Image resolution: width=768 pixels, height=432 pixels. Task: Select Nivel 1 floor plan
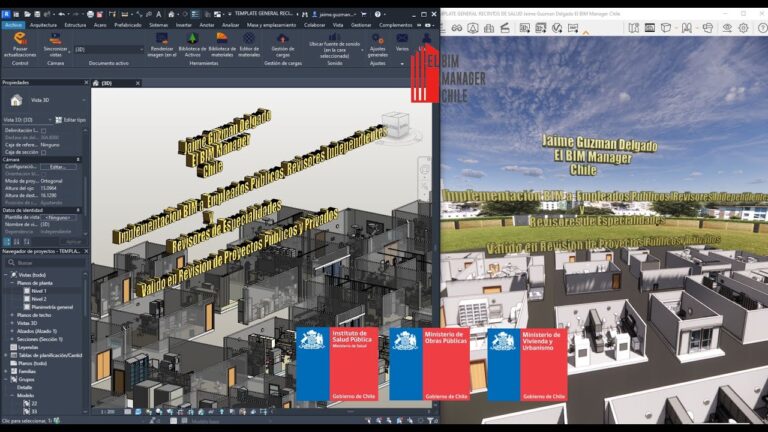click(x=39, y=291)
